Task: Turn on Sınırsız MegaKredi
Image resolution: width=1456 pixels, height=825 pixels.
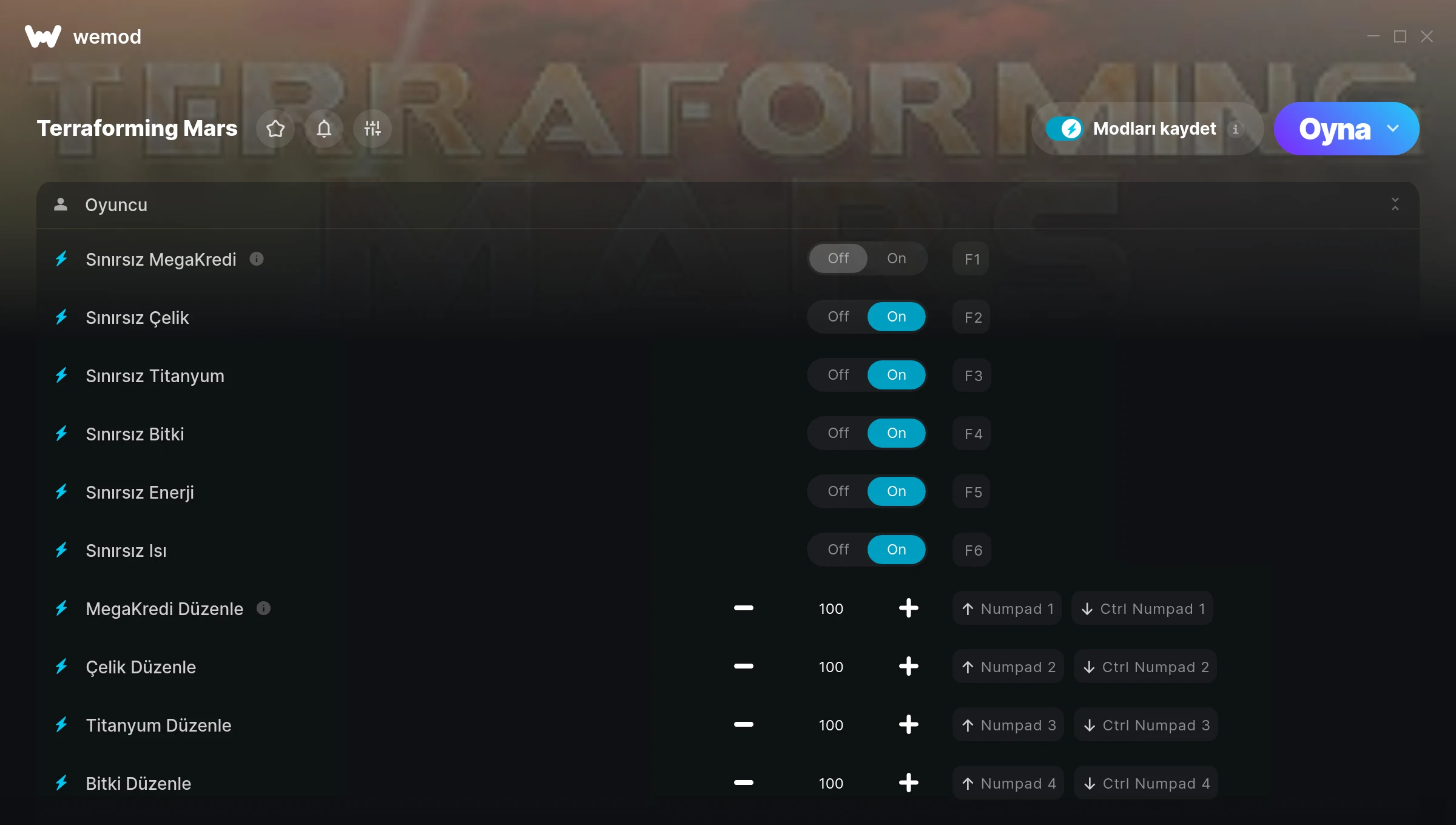Action: click(x=897, y=258)
